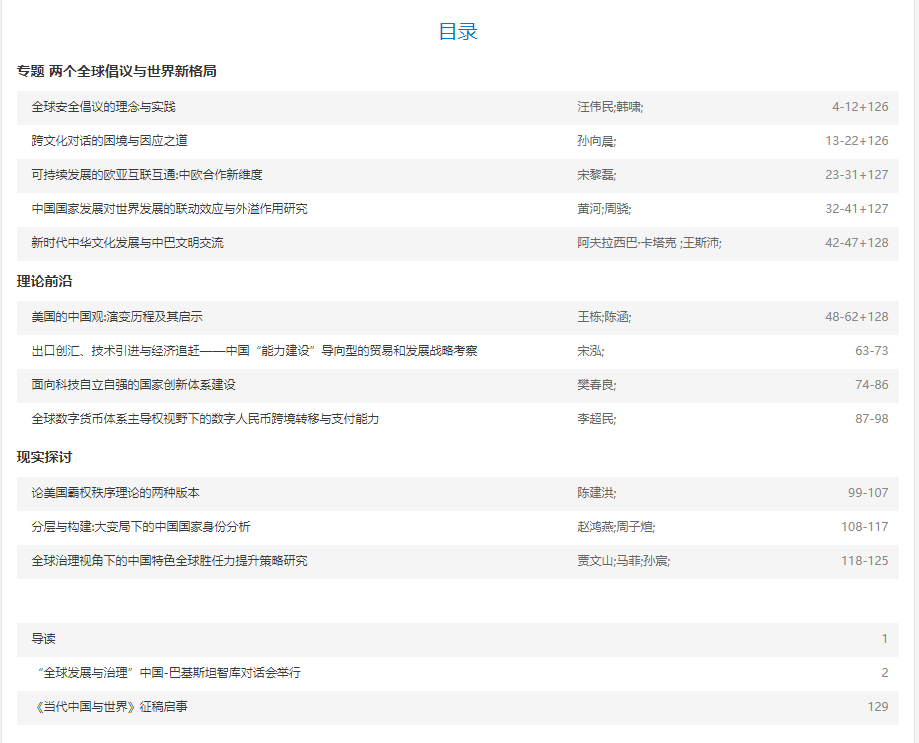
Task: Open article 新时代中华文化发展与中巴文明交流
Action: point(128,243)
